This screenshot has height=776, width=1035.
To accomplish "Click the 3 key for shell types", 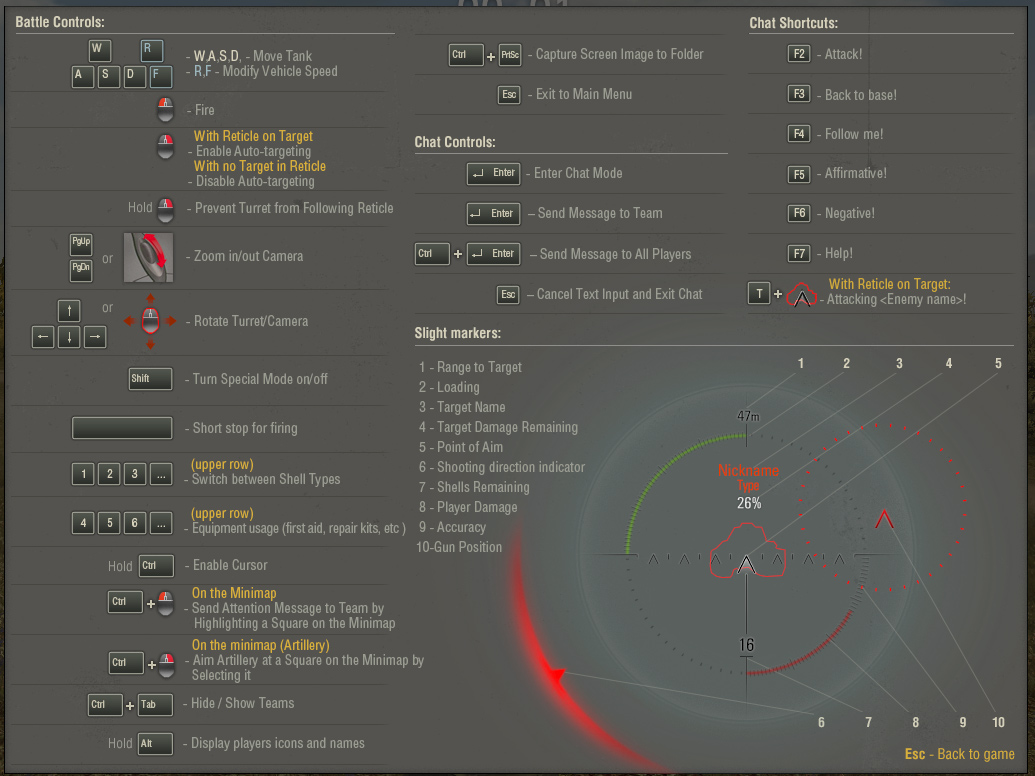I will pos(135,474).
